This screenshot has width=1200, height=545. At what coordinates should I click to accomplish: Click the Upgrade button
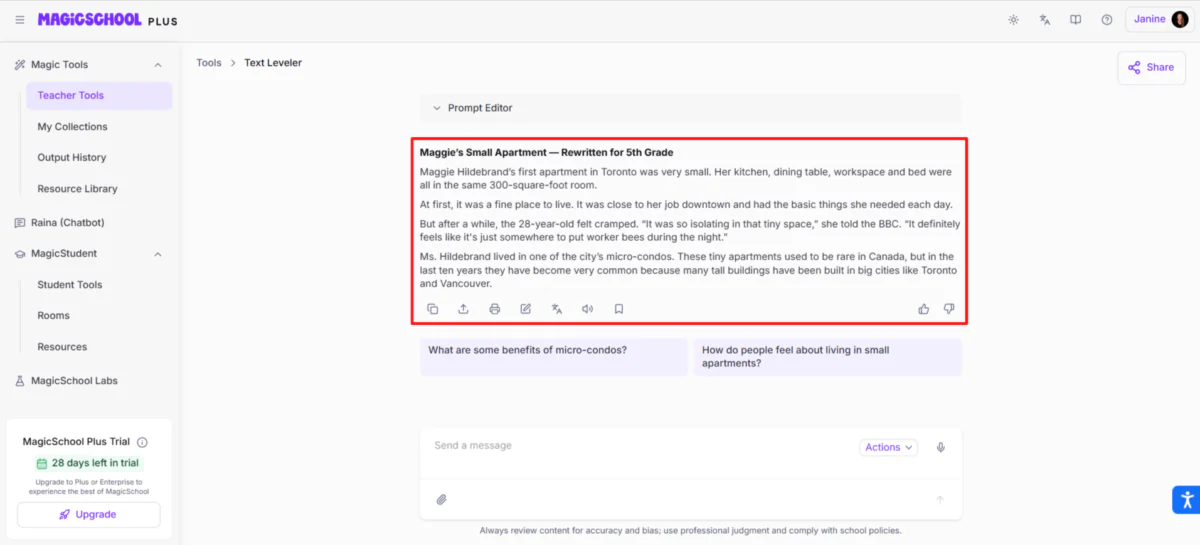88,514
